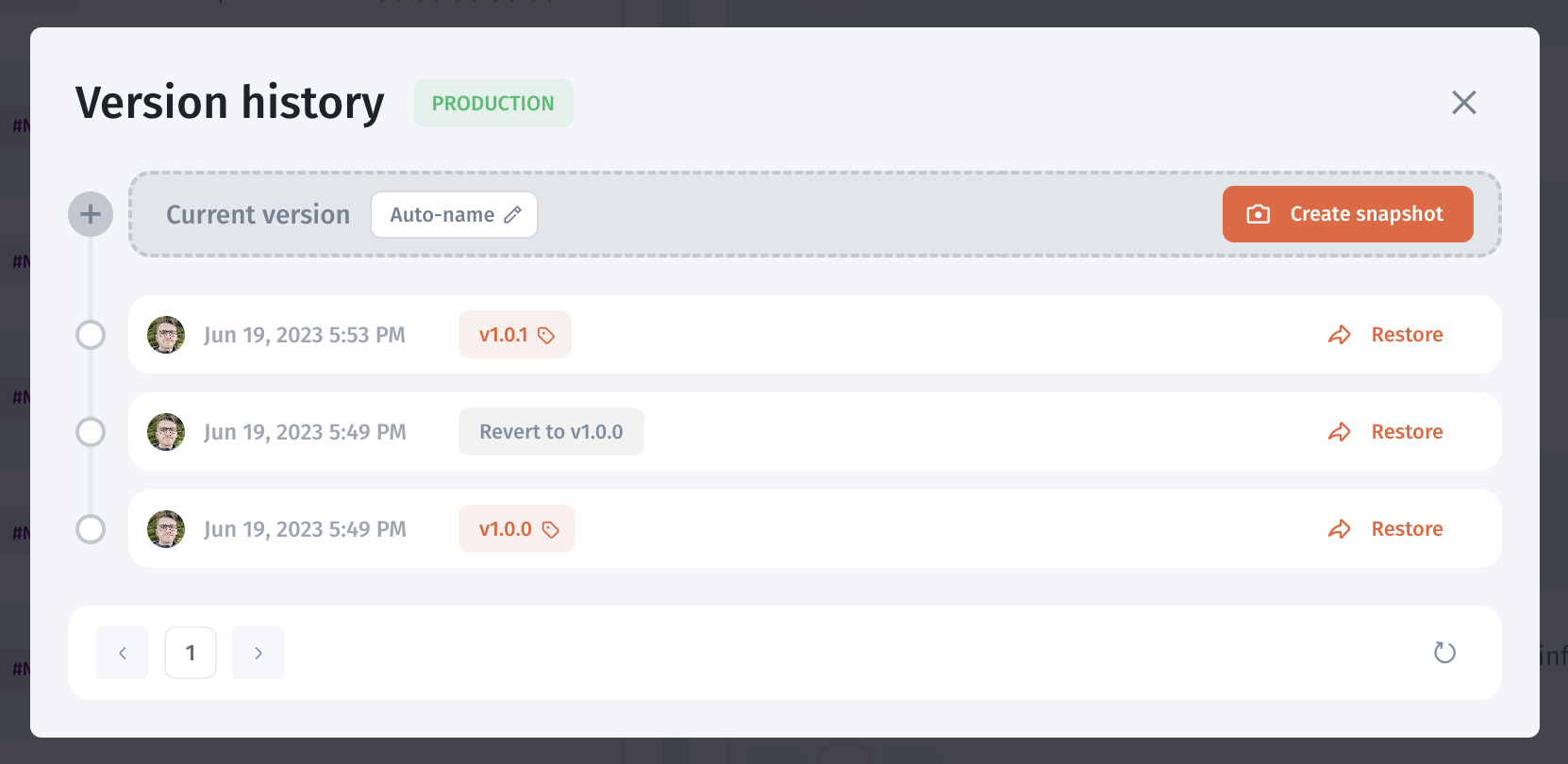Open page 1 of version history
The width and height of the screenshot is (1568, 764).
coord(191,653)
